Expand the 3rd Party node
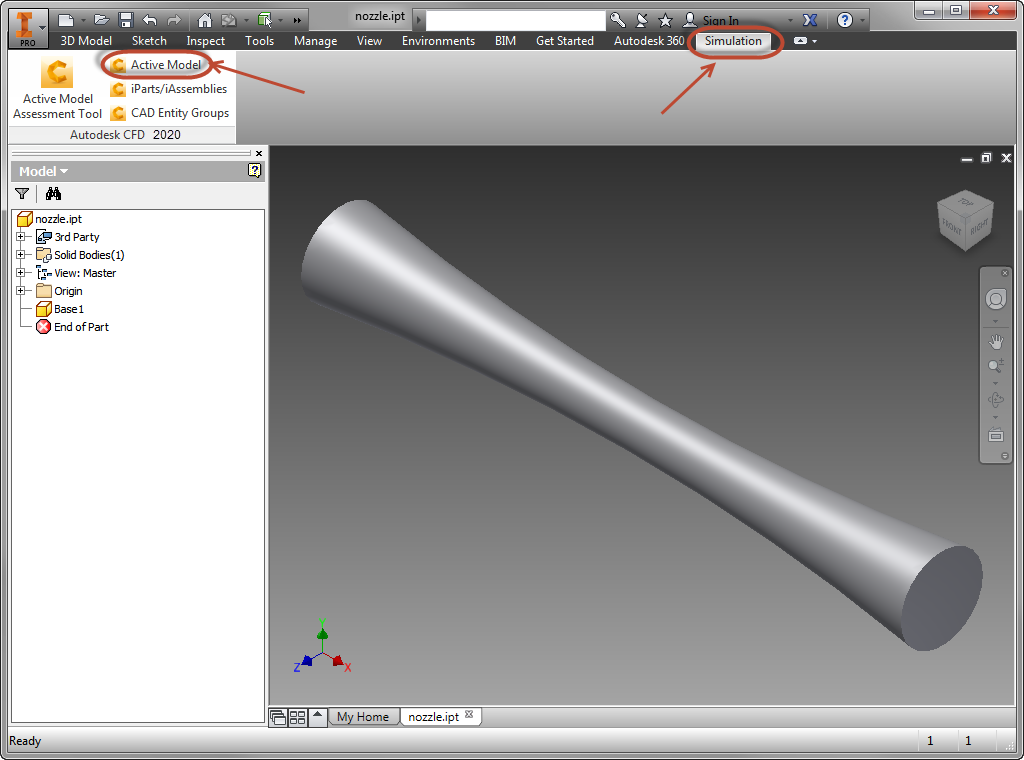Screen dimensions: 1024x760 (21, 236)
